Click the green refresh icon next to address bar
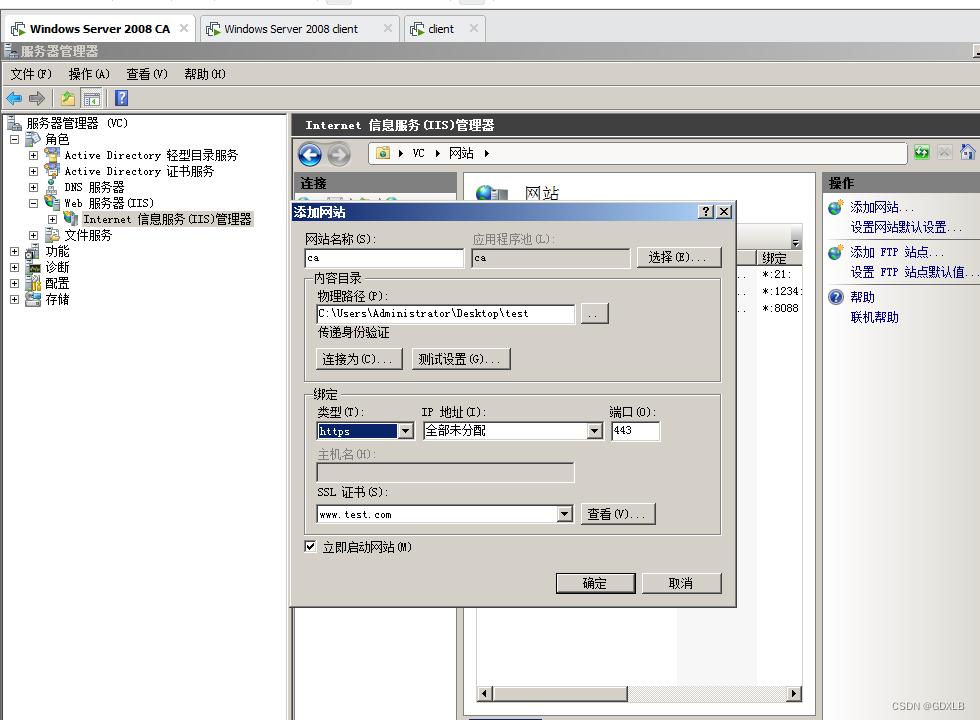Viewport: 980px width, 720px height. [x=921, y=152]
